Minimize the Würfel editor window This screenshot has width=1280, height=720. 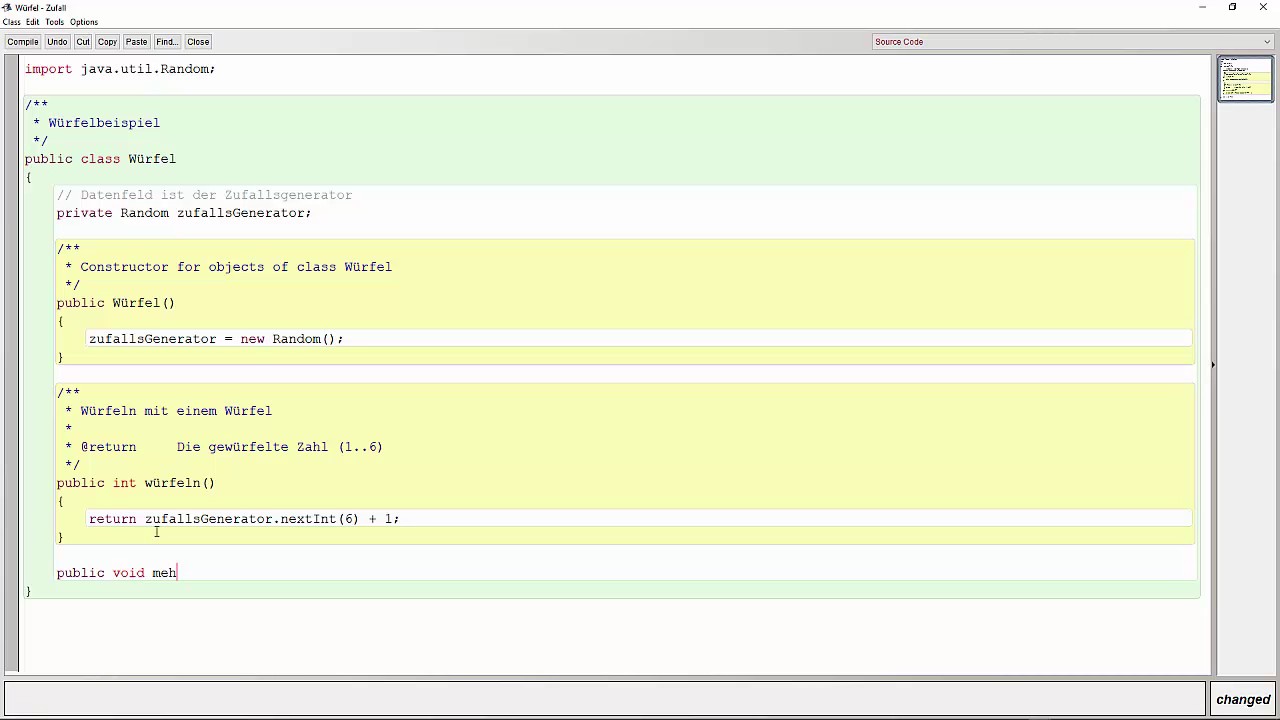(x=1202, y=7)
